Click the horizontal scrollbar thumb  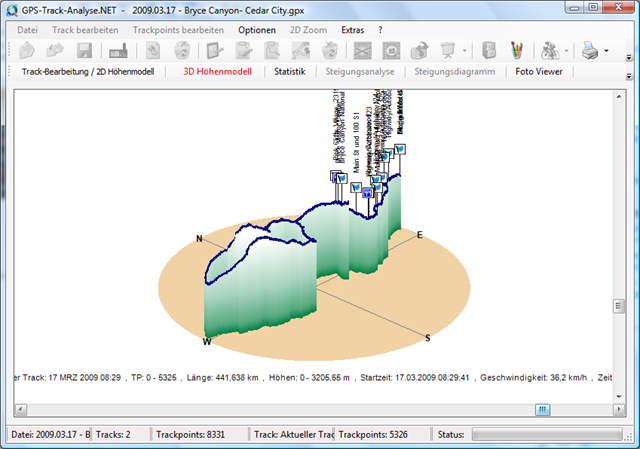coord(542,409)
